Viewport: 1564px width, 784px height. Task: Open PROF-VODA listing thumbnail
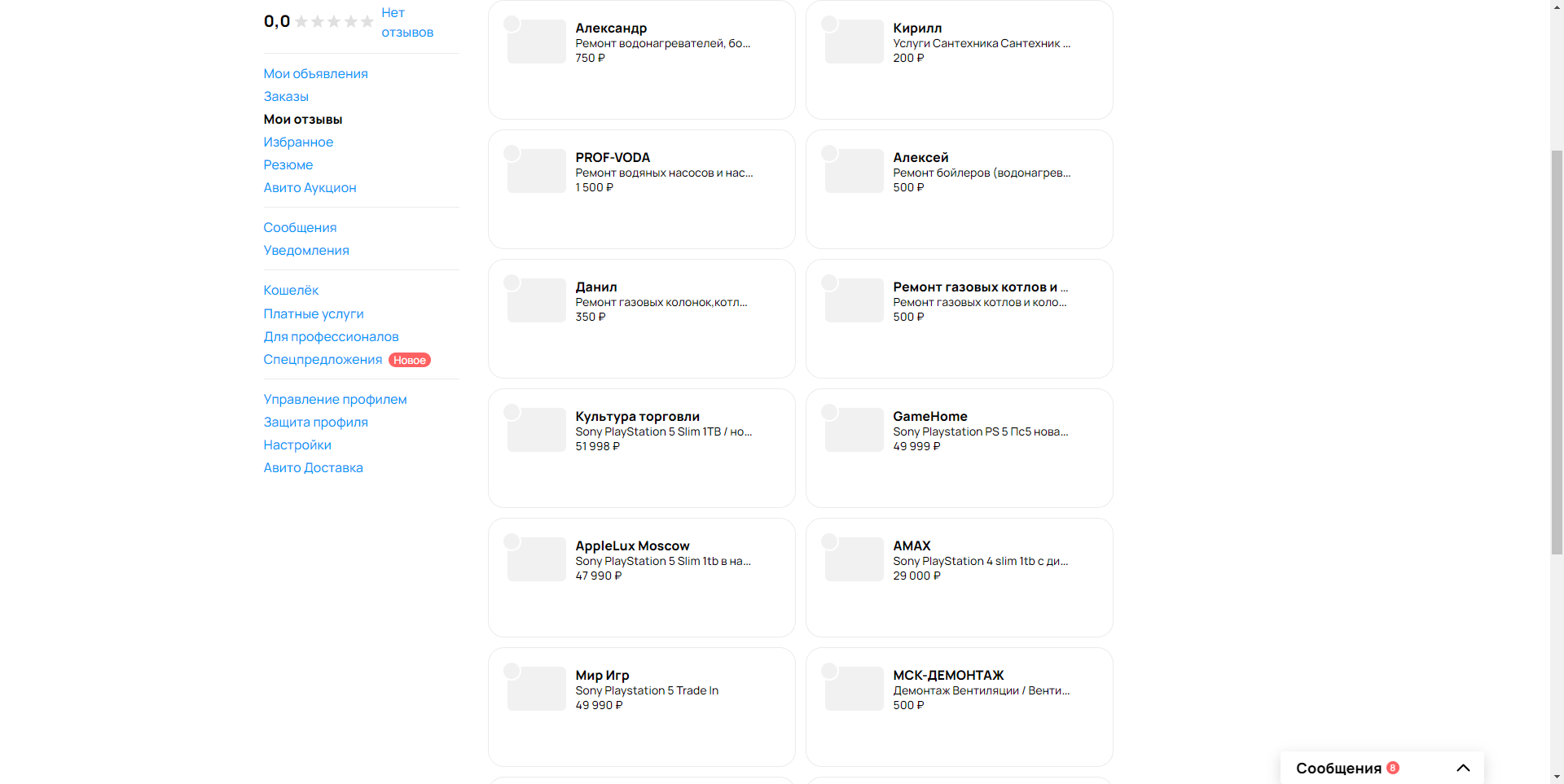537,171
